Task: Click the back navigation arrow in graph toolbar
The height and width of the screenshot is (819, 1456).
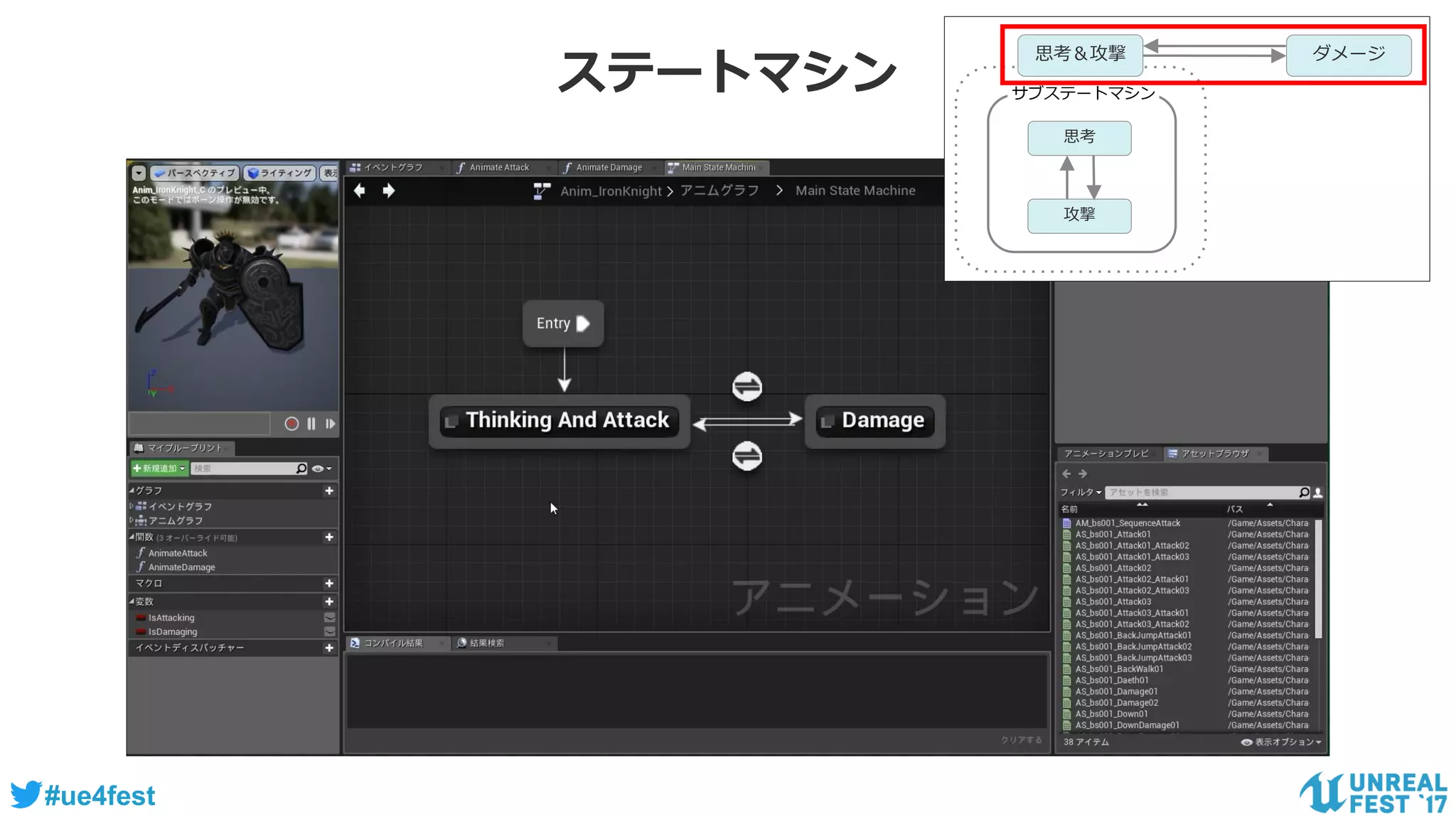Action: [360, 191]
